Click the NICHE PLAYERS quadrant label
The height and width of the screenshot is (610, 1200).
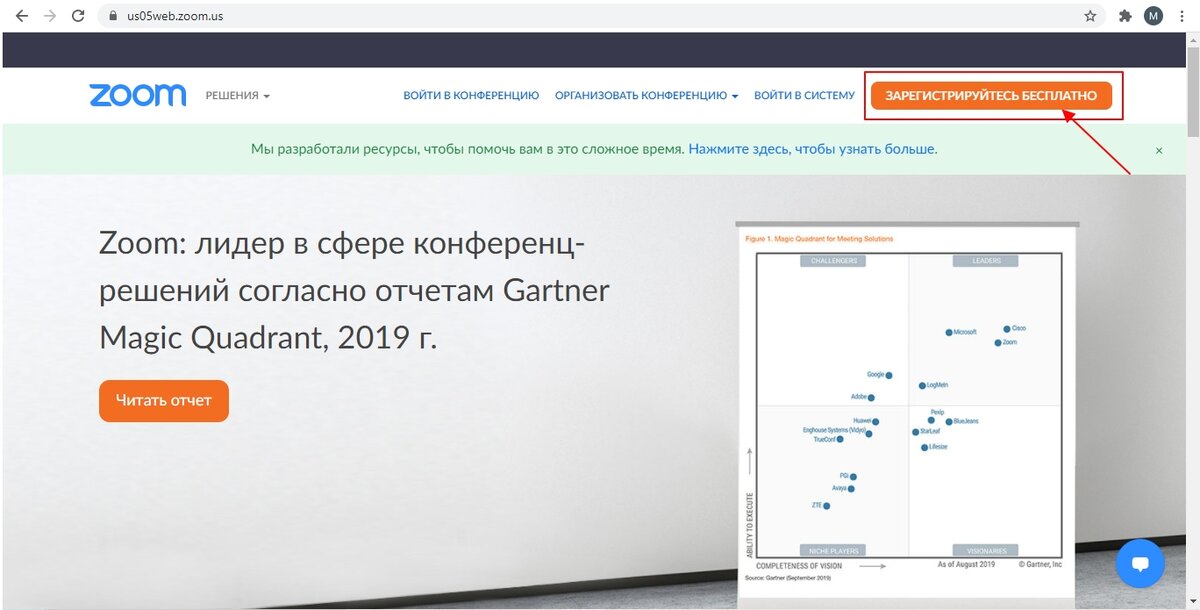point(833,550)
